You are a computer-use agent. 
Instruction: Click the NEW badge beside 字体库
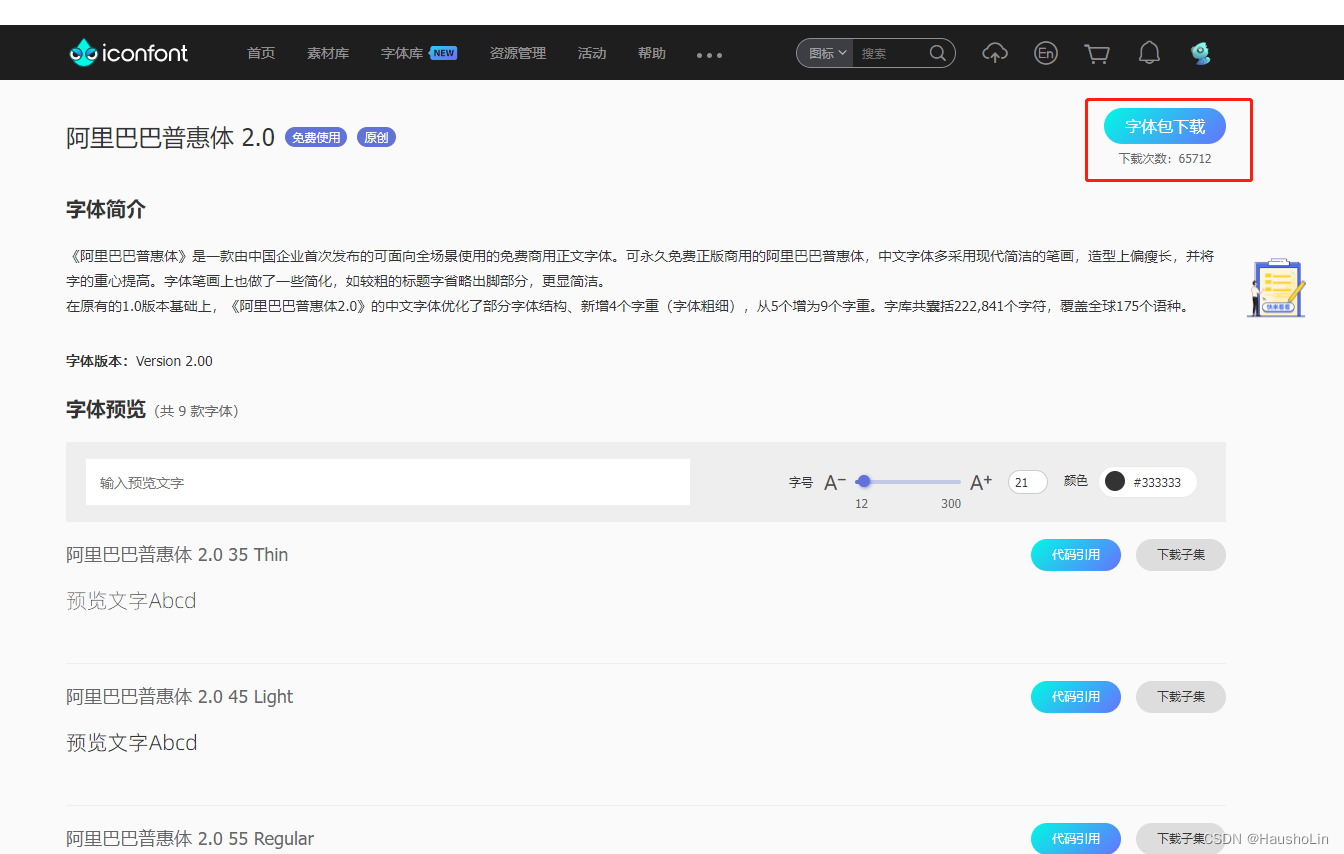(443, 53)
